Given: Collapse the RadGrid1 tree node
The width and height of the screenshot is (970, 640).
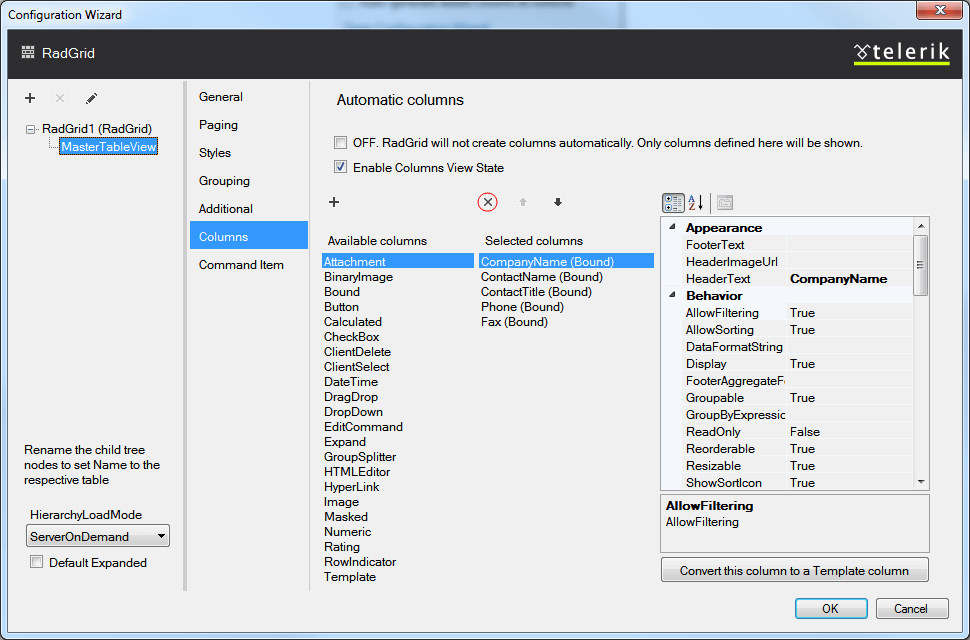Looking at the screenshot, I should [x=31, y=129].
